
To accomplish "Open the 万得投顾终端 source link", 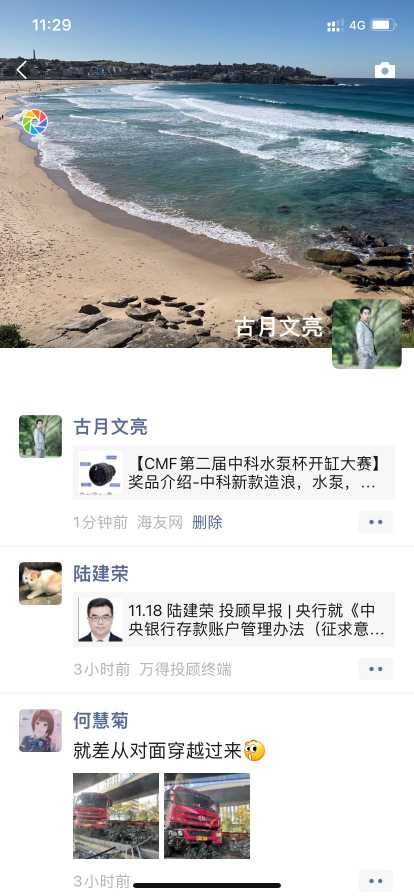I will tap(185, 669).
